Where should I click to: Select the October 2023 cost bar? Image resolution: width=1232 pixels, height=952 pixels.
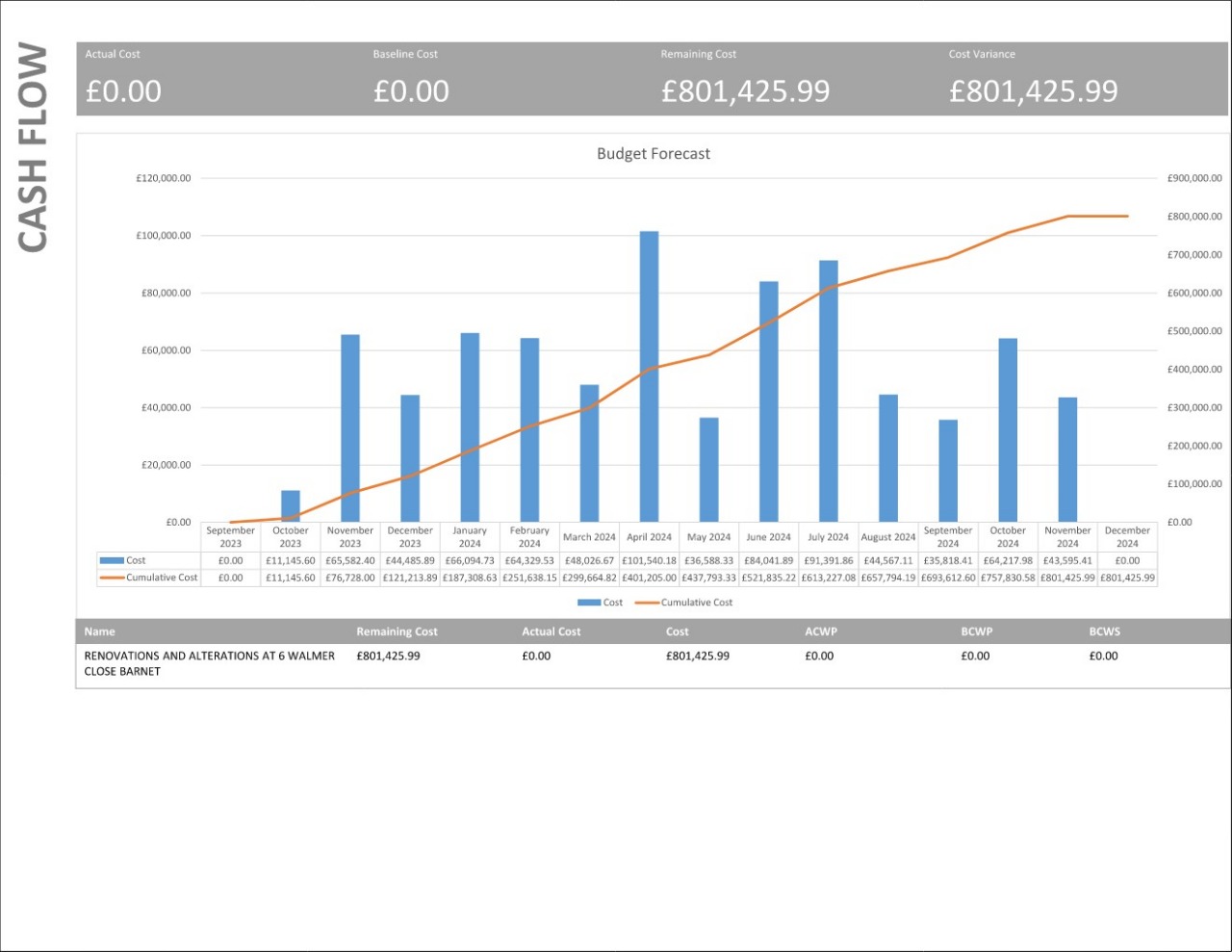289,505
